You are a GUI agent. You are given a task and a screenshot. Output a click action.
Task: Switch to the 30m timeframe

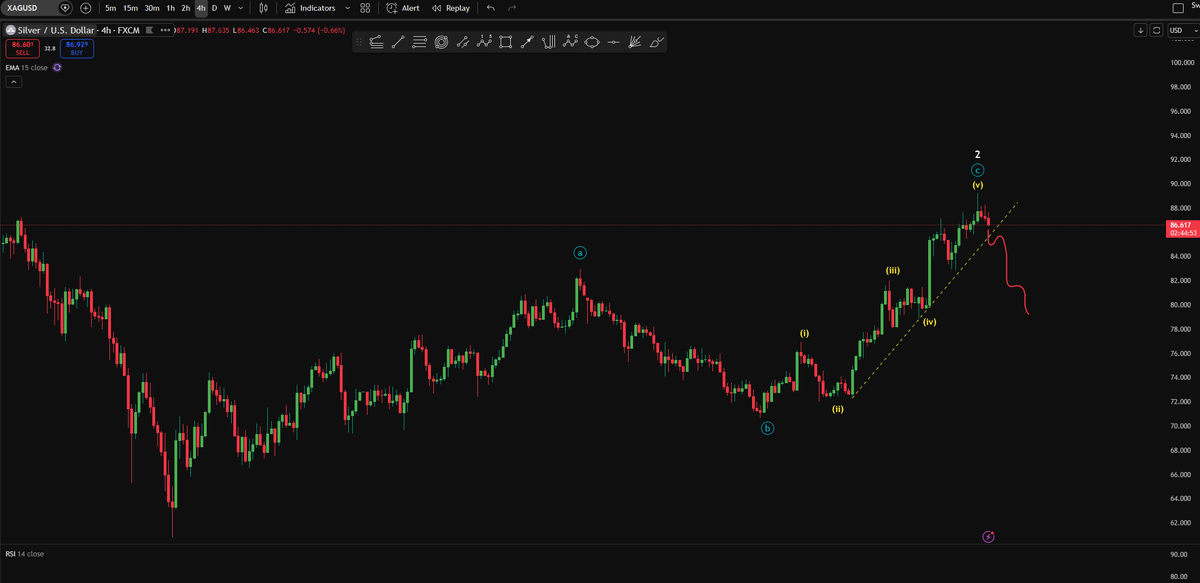152,8
